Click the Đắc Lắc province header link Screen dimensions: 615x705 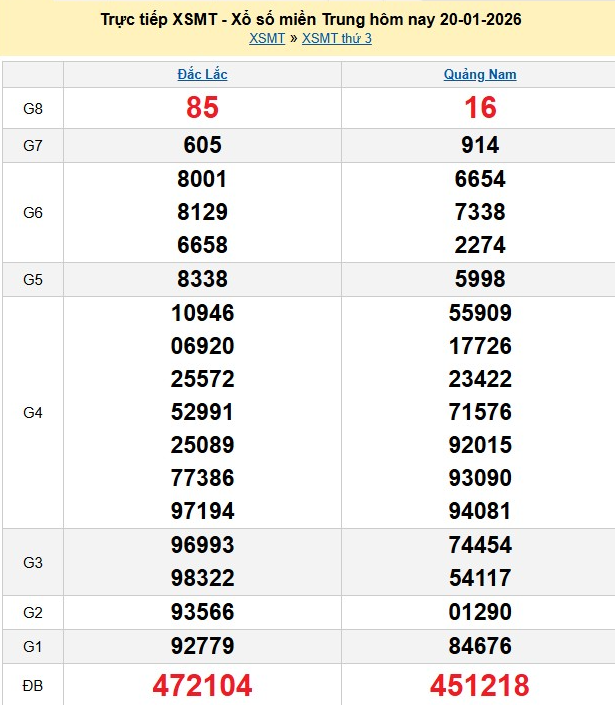click(202, 75)
